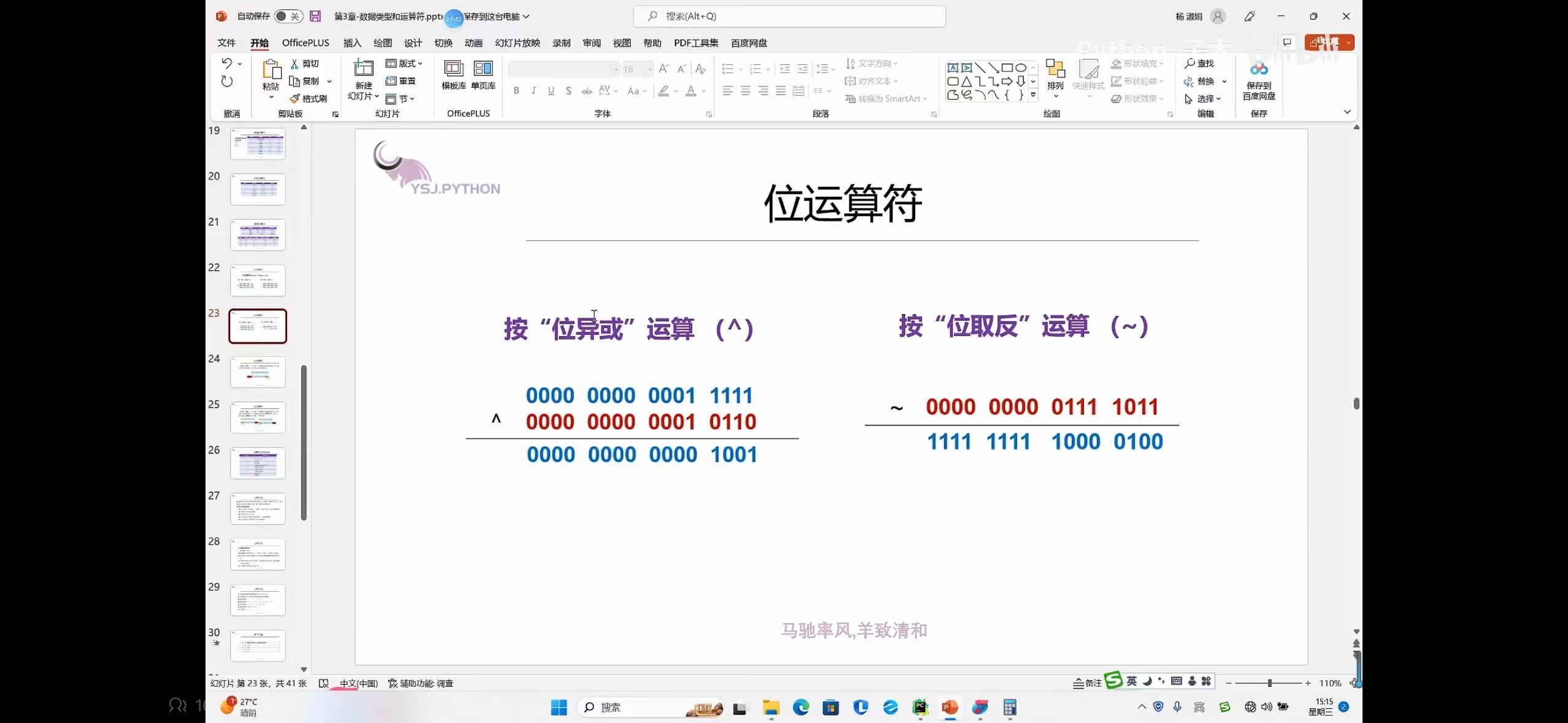
Task: Toggle the AutoSave (自动保存) switch
Action: click(288, 17)
